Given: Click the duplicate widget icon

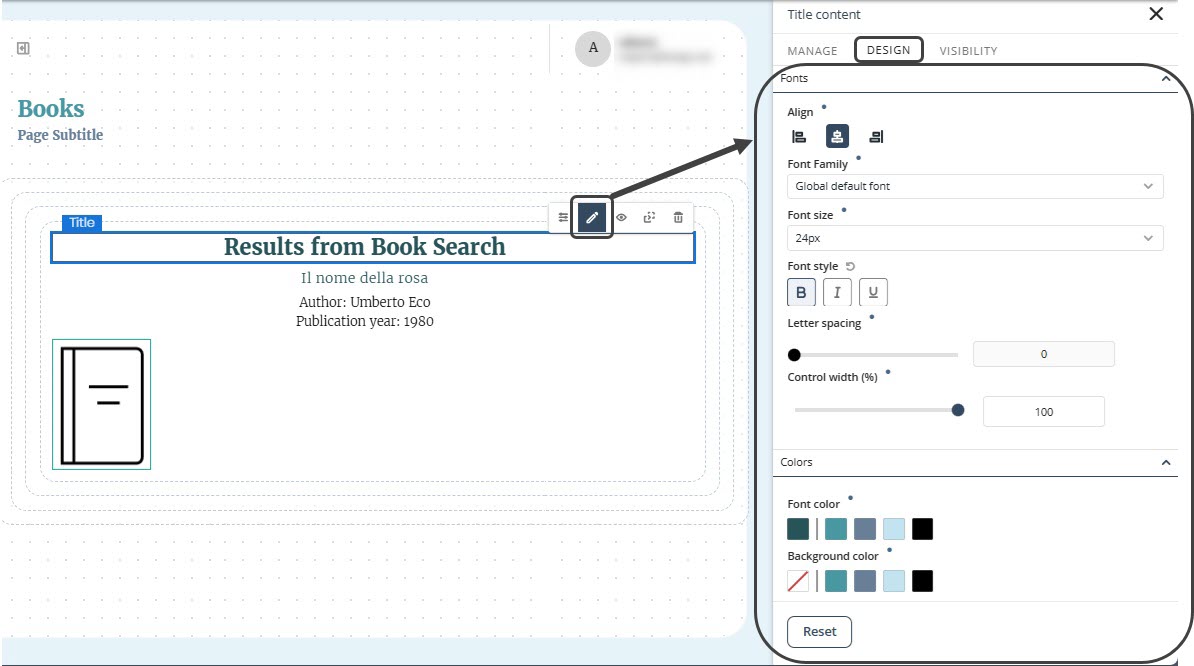Looking at the screenshot, I should pos(649,217).
